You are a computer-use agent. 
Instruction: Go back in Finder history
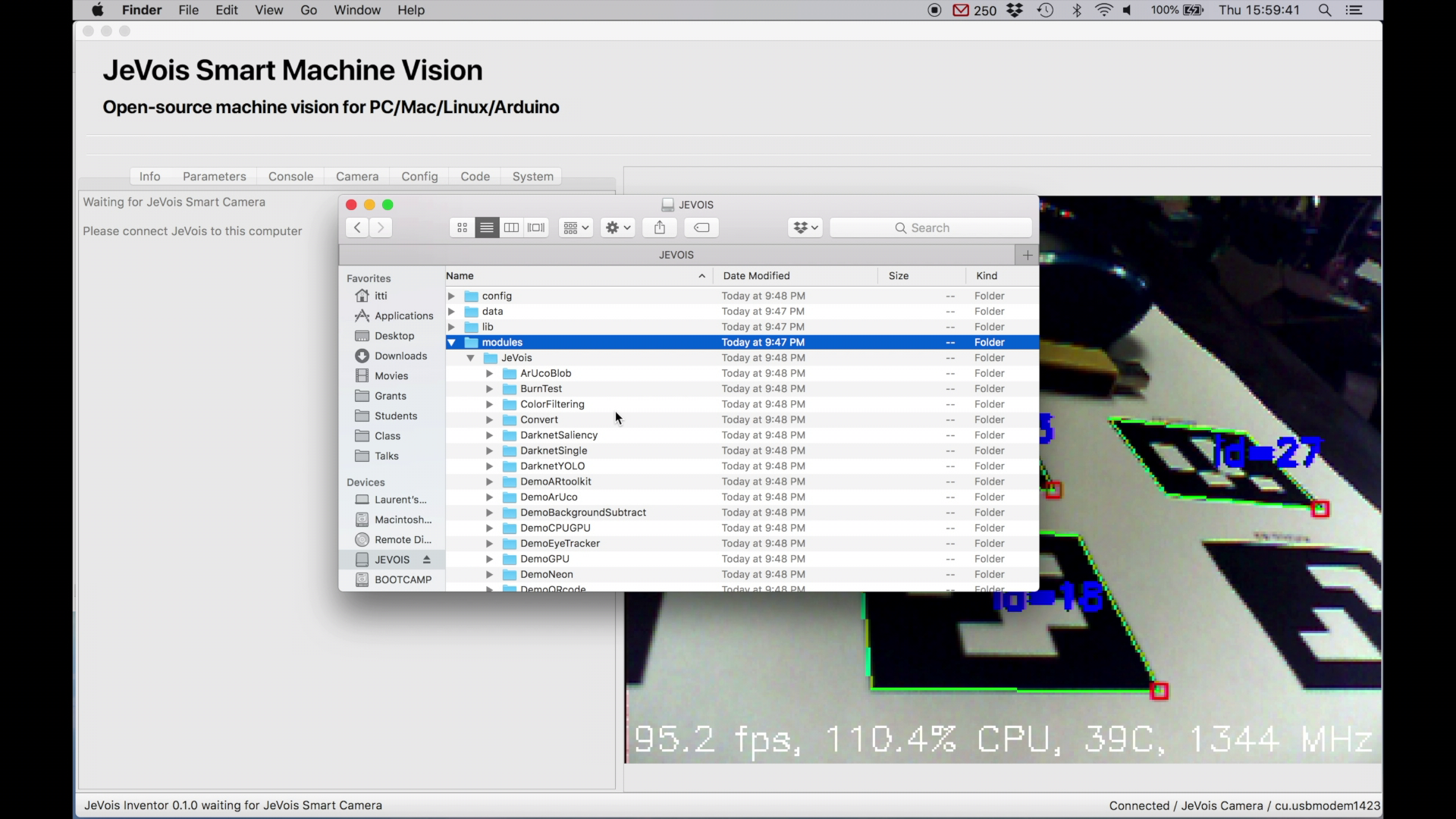coord(357,227)
